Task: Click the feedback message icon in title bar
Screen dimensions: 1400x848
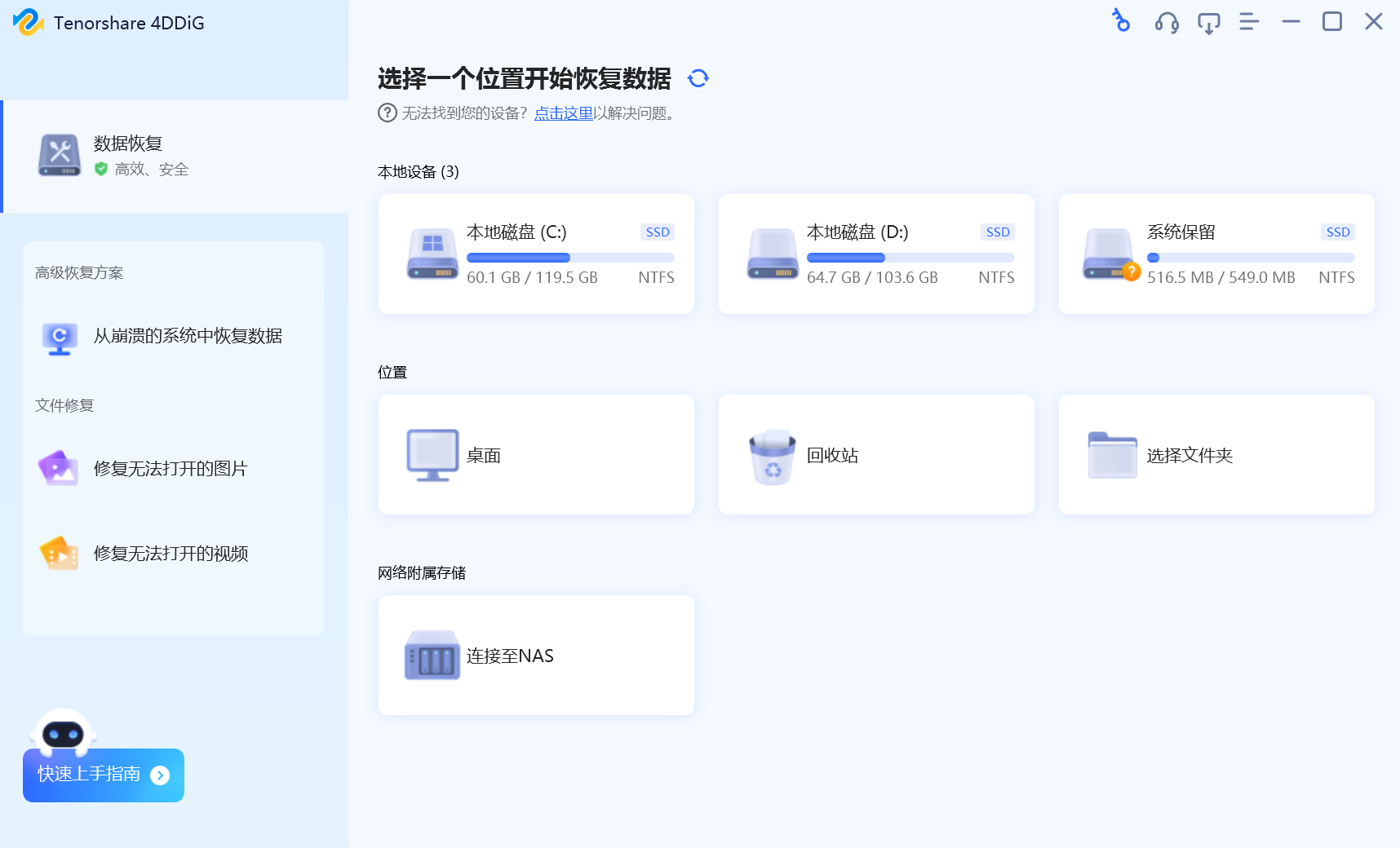Action: pos(1208,23)
